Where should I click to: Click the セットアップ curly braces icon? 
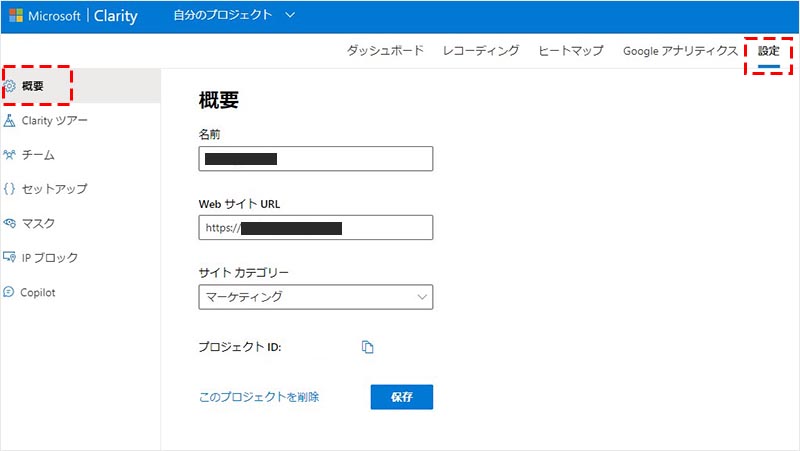[10, 189]
